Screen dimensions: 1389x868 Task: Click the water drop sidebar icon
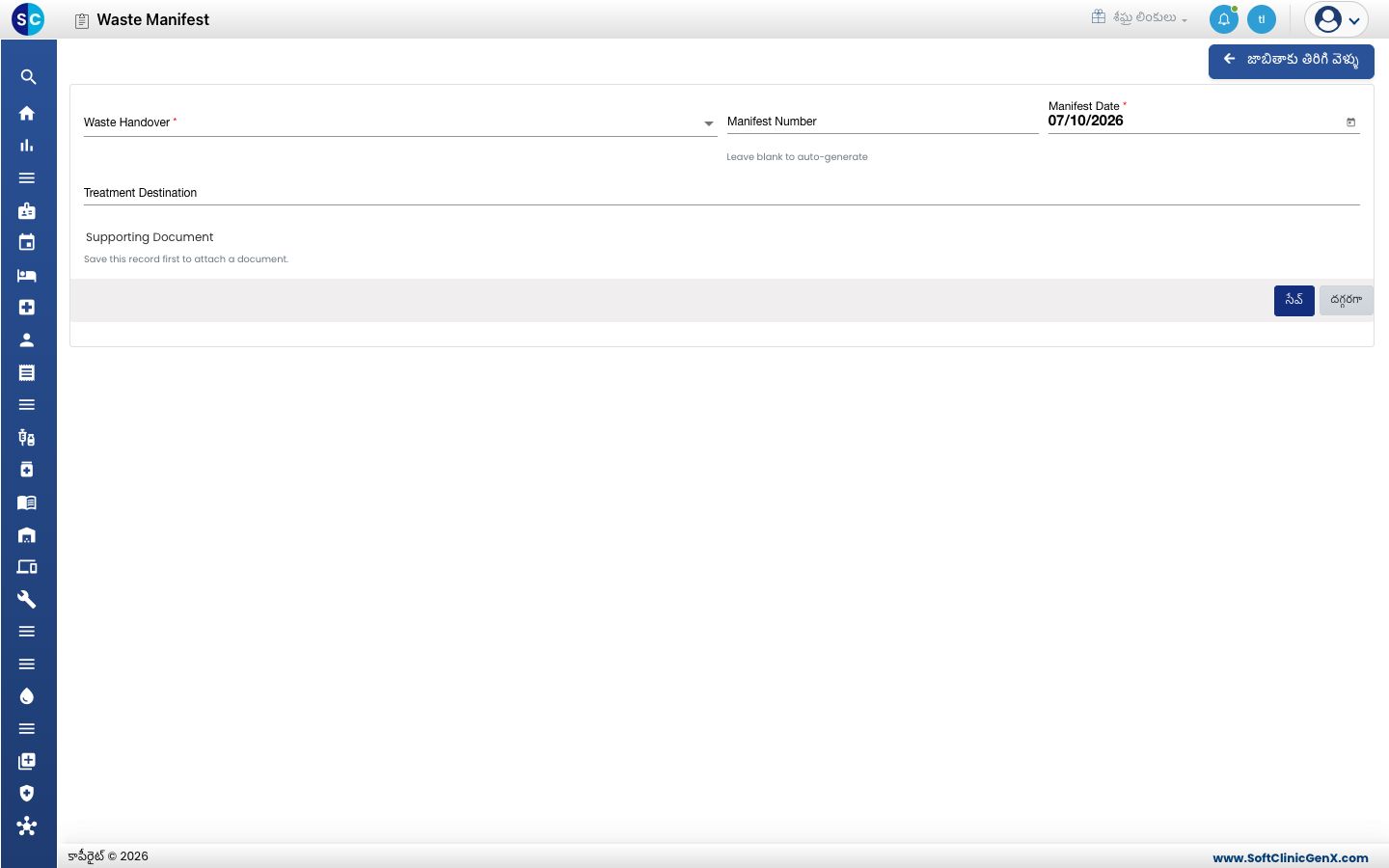coord(27,696)
